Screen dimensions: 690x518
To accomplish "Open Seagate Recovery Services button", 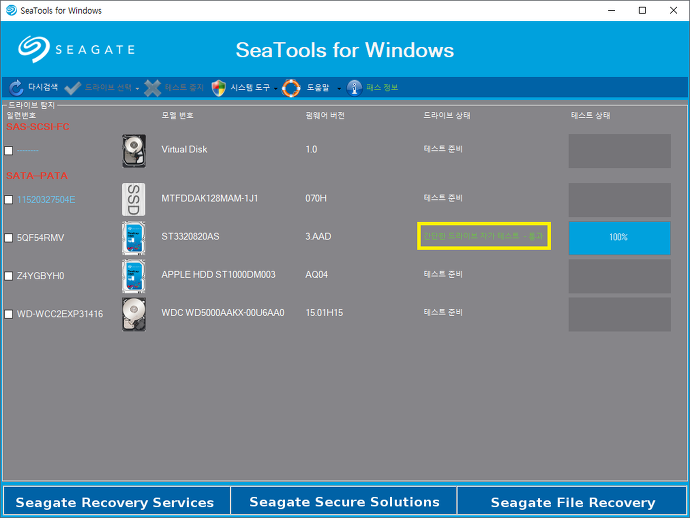I will 116,501.
